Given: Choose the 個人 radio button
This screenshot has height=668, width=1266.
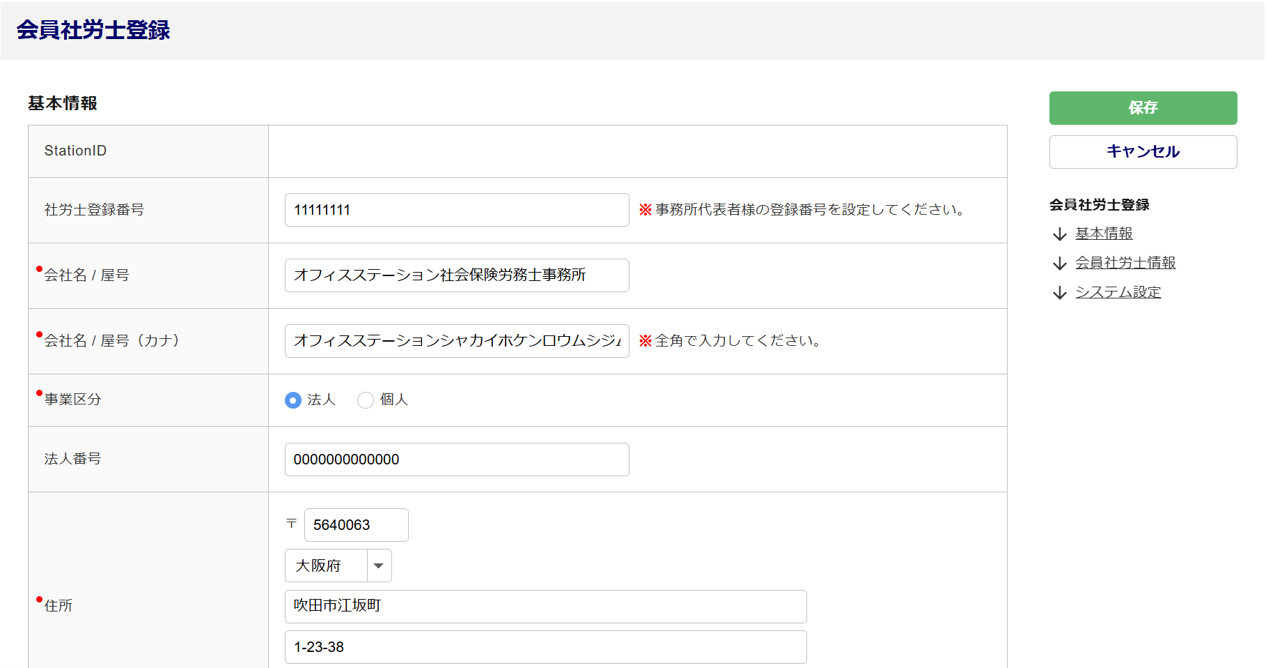Looking at the screenshot, I should pyautogui.click(x=366, y=400).
